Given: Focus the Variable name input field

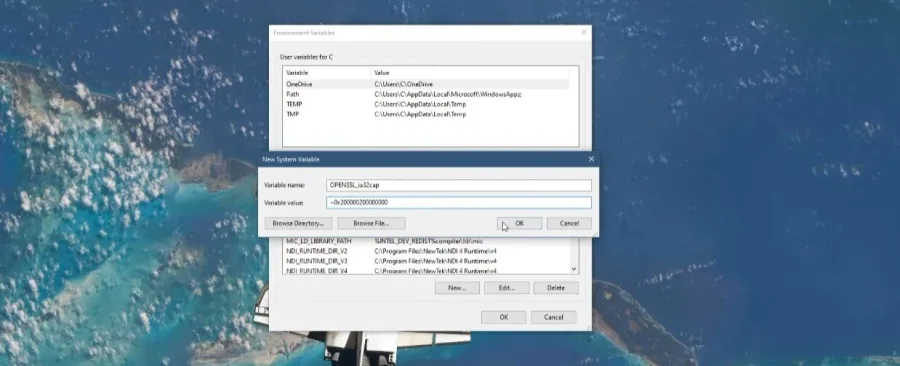Looking at the screenshot, I should (459, 185).
